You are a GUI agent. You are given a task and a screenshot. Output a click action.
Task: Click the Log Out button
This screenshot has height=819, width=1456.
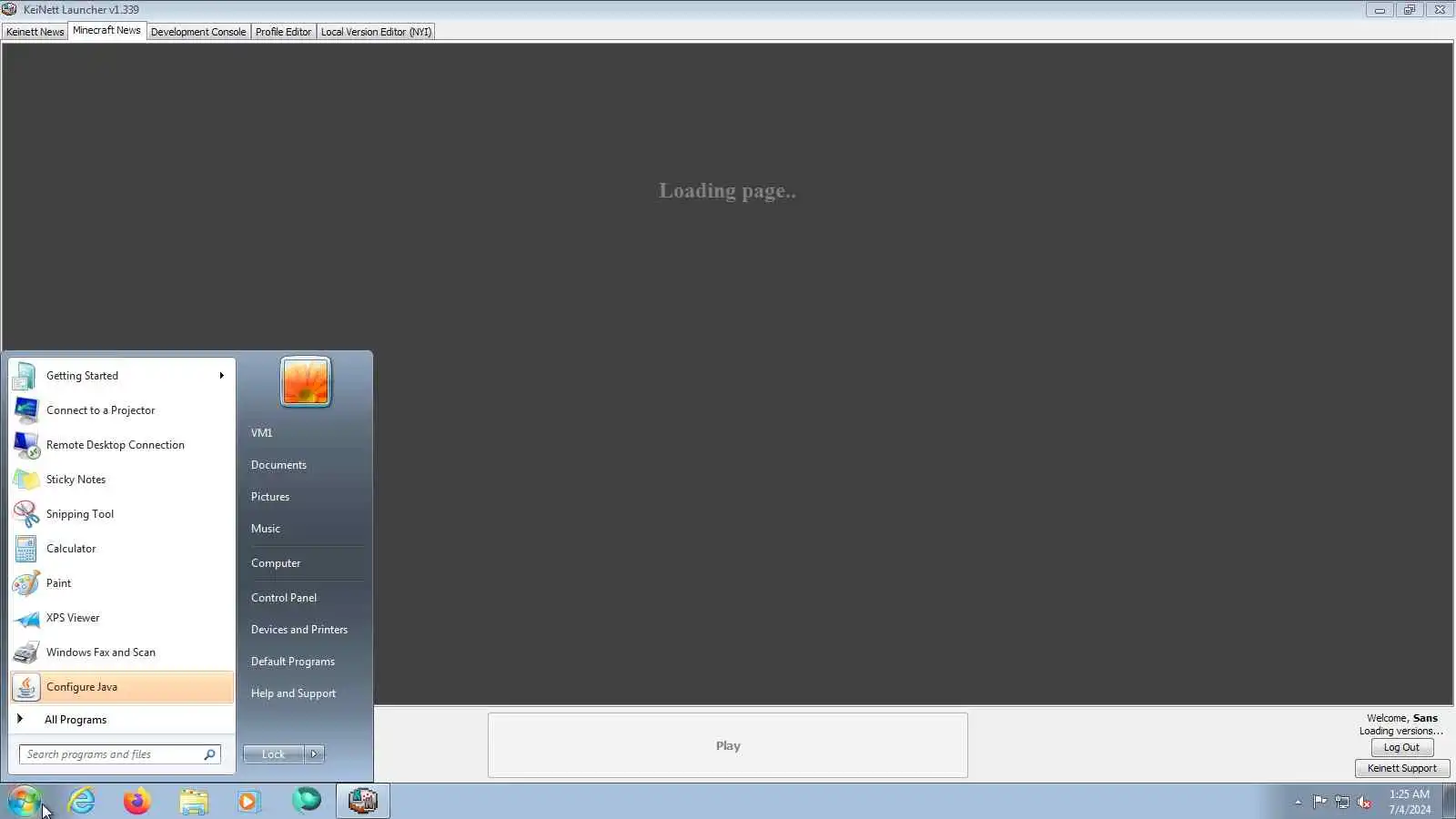[x=1401, y=747]
